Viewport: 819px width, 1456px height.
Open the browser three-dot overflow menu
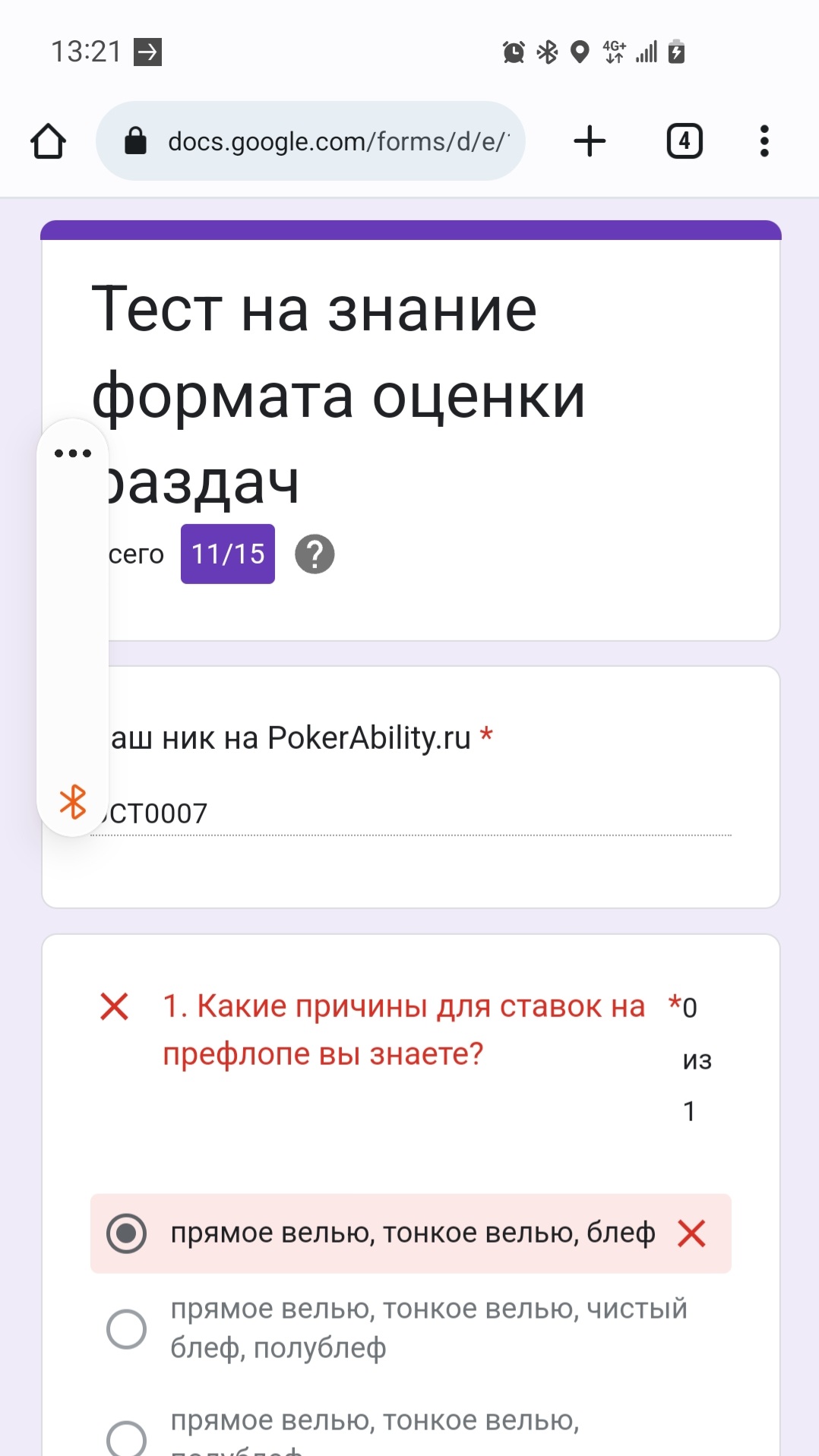764,141
